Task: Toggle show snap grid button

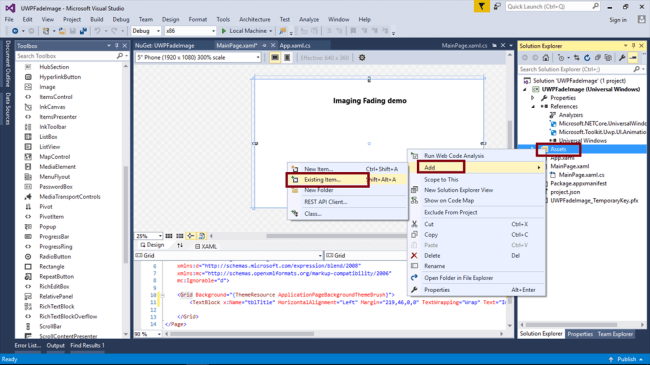Action: coord(169,236)
